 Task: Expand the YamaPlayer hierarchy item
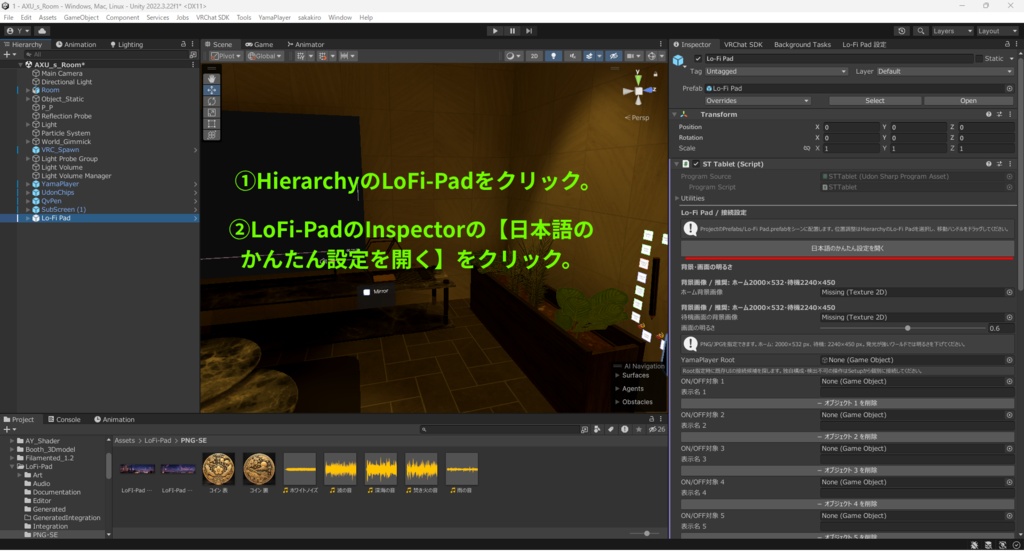coord(27,184)
